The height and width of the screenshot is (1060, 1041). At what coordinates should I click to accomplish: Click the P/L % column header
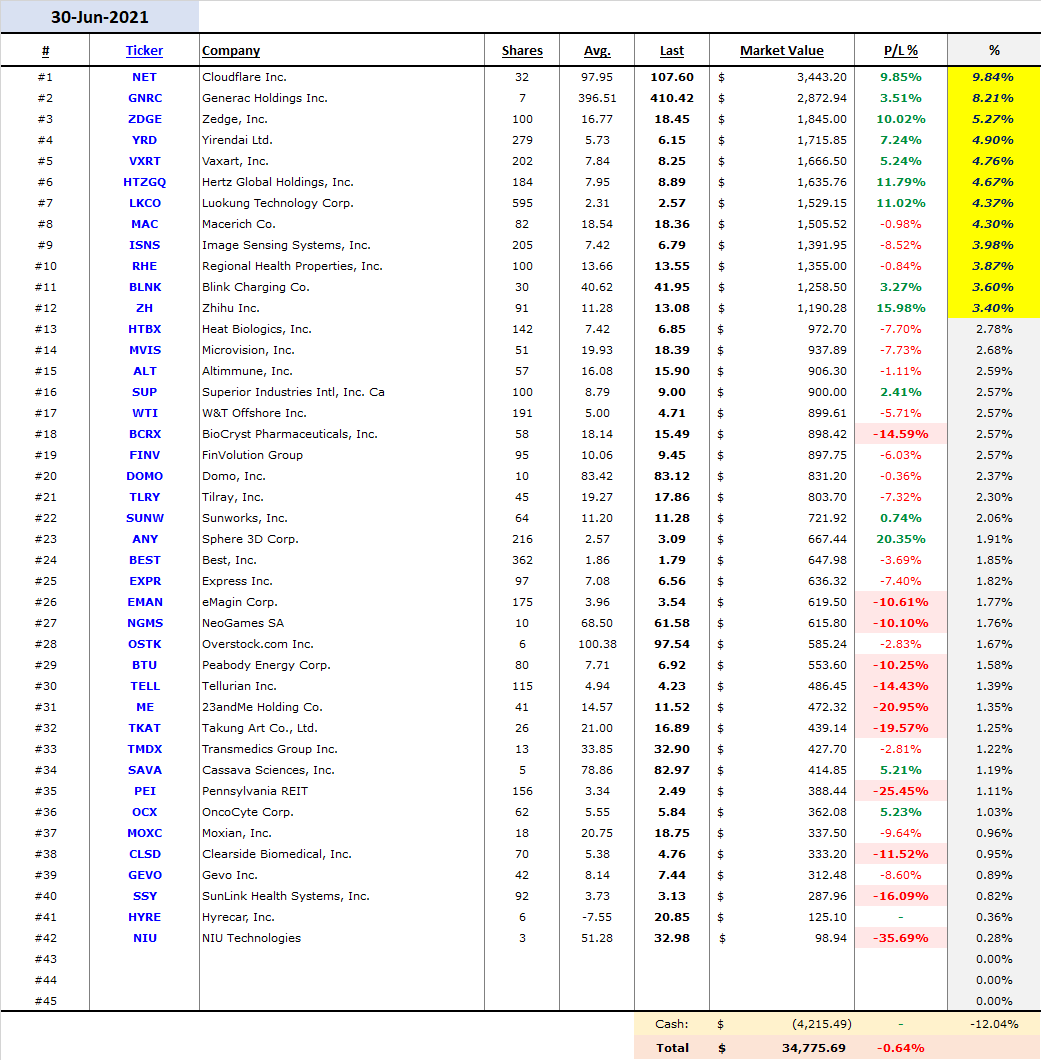(x=900, y=51)
